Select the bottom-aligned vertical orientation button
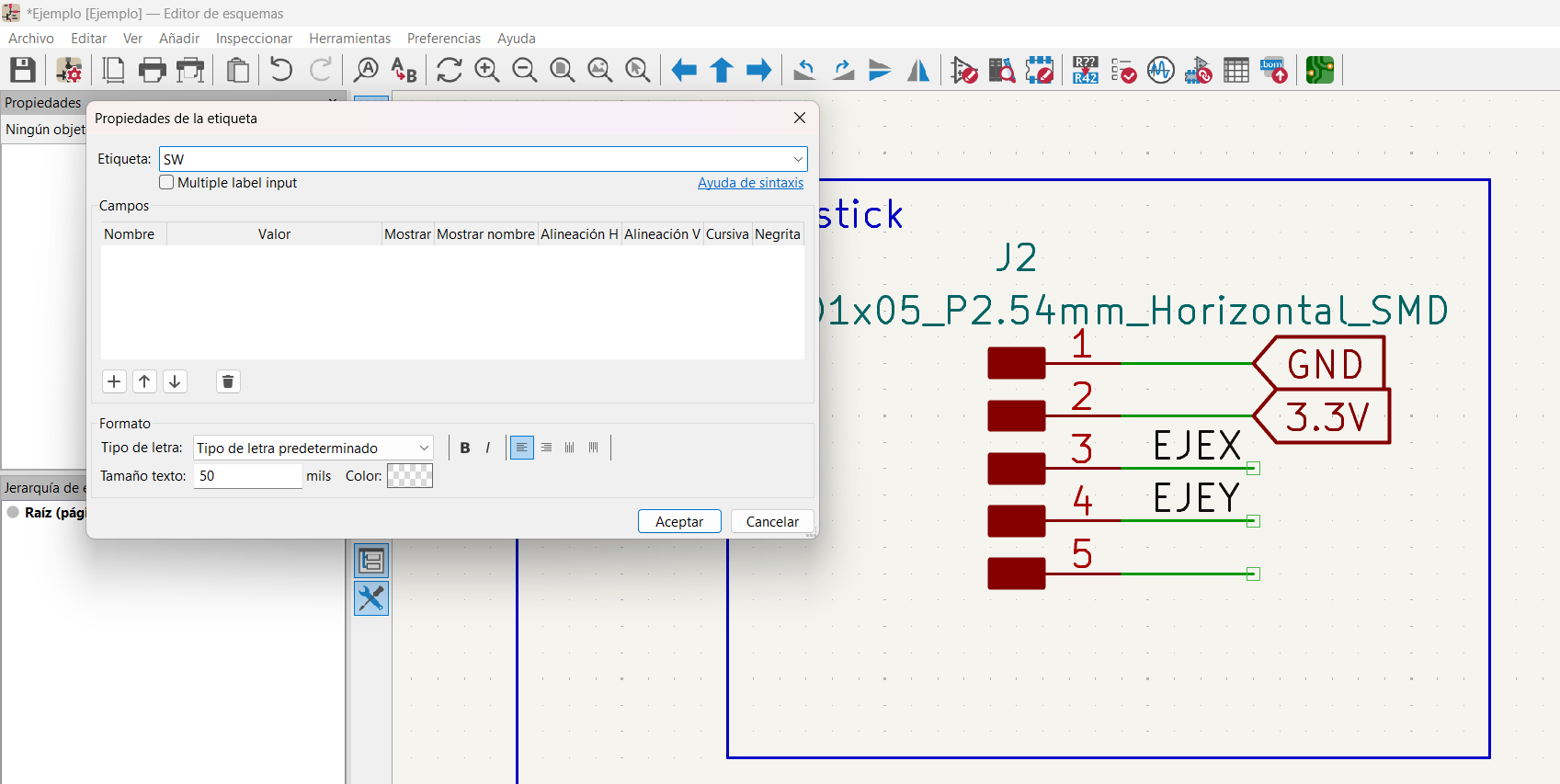1560x784 pixels. 570,448
